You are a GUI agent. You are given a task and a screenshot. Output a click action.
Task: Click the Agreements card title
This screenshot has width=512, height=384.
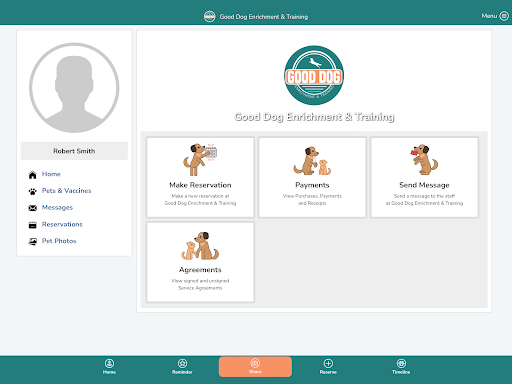pos(200,270)
